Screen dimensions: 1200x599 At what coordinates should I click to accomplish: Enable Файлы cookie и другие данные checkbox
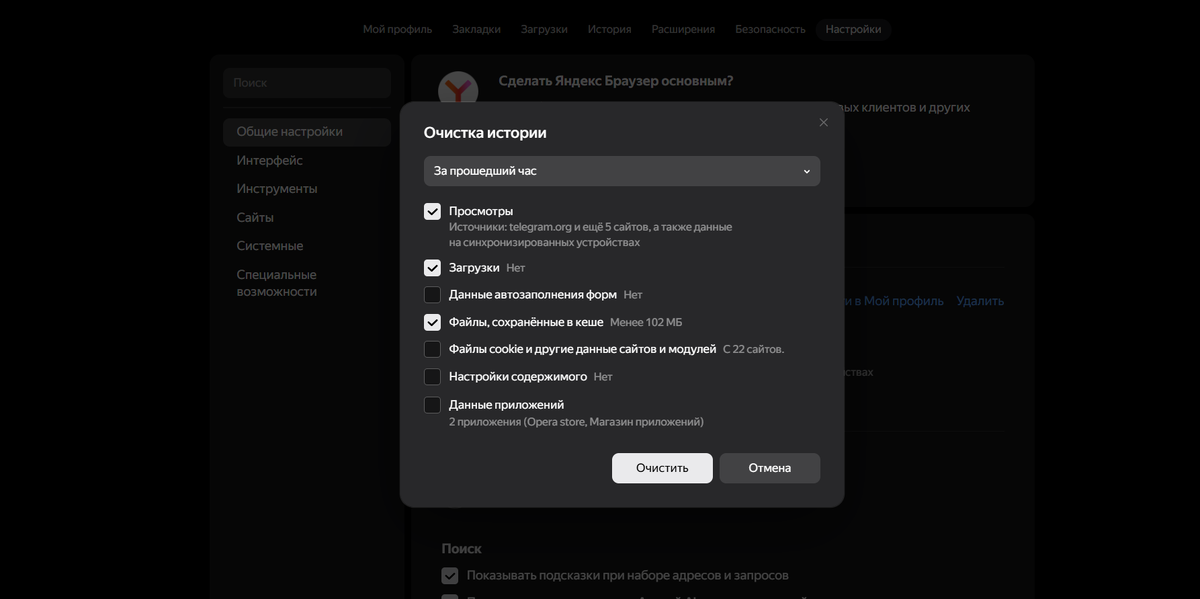click(x=432, y=349)
